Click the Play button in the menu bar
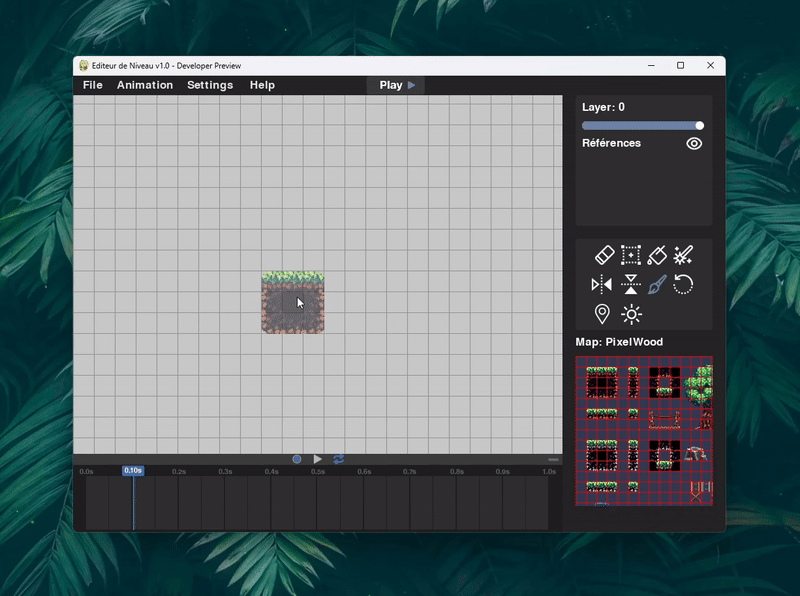The image size is (800, 596). tap(396, 85)
